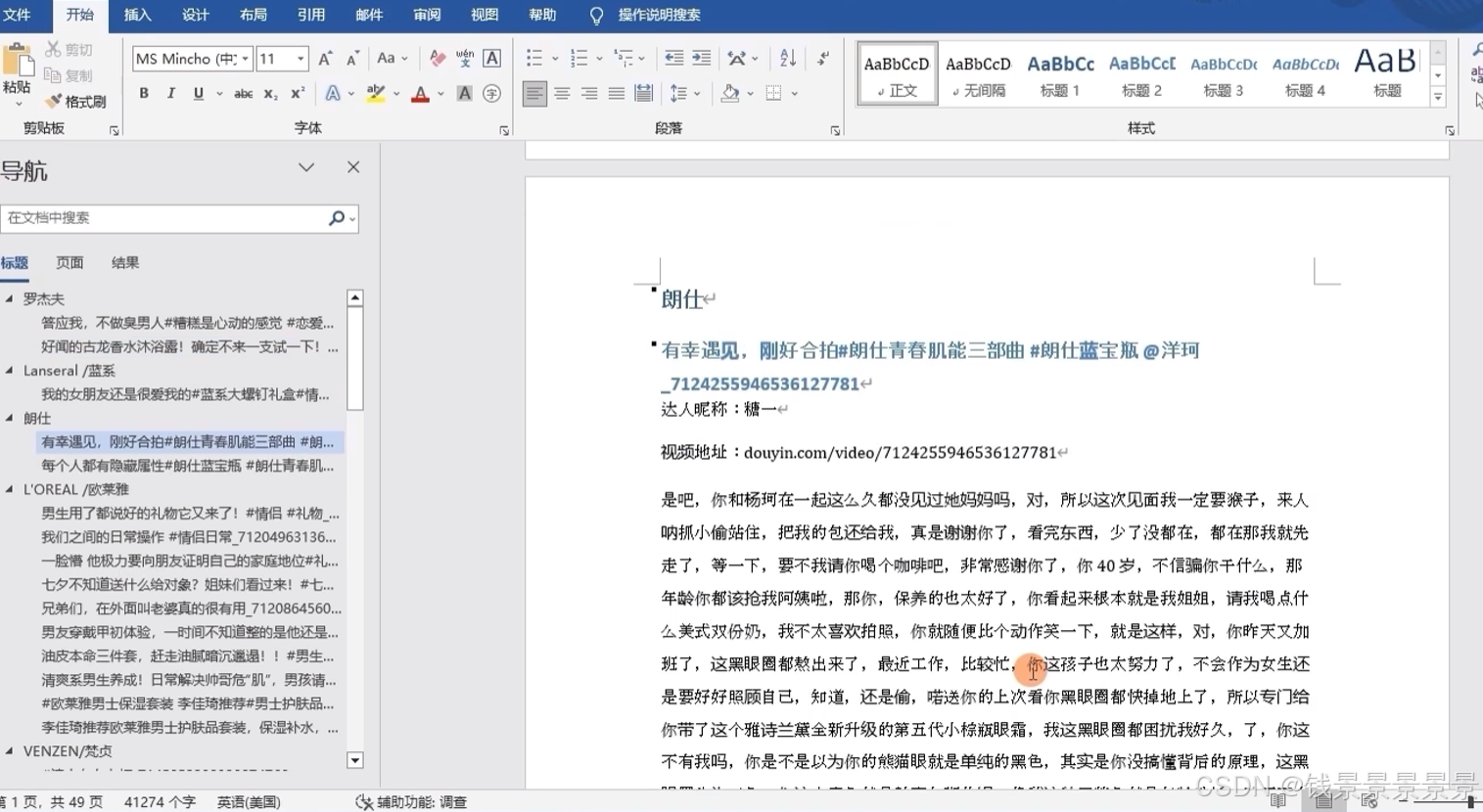Toggle underline formatting

(x=199, y=93)
